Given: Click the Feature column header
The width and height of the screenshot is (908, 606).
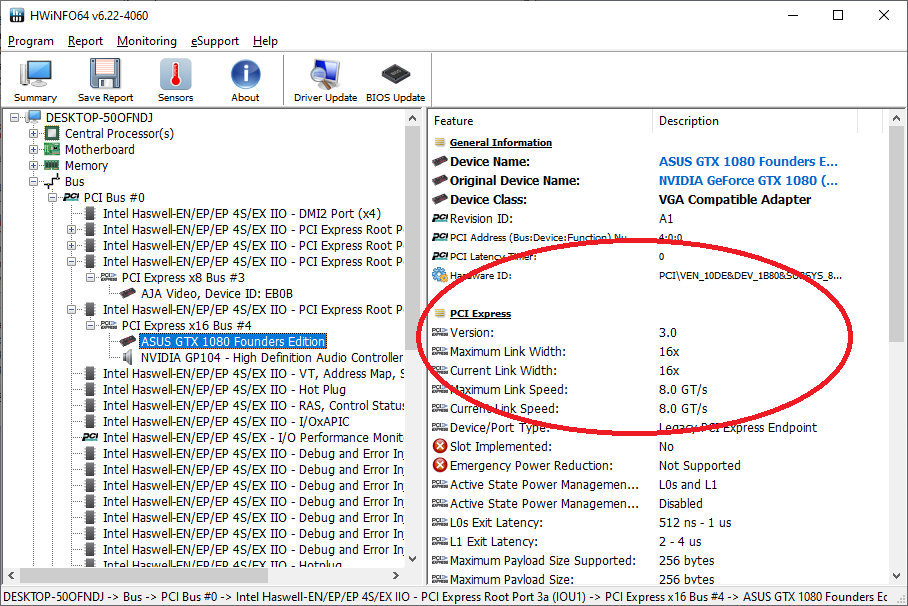Looking at the screenshot, I should pyautogui.click(x=540, y=121).
